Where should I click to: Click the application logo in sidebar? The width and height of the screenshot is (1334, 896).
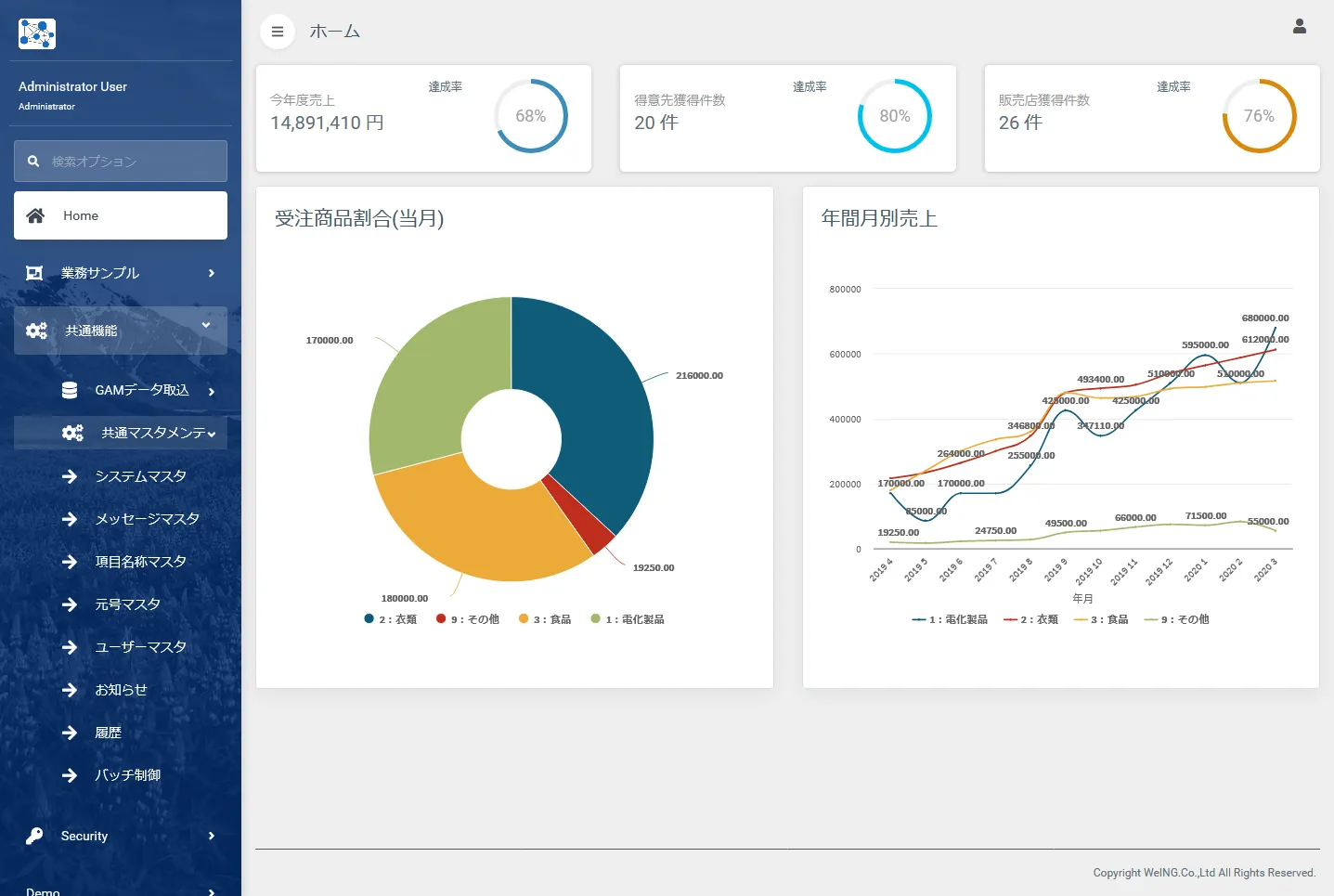[37, 34]
